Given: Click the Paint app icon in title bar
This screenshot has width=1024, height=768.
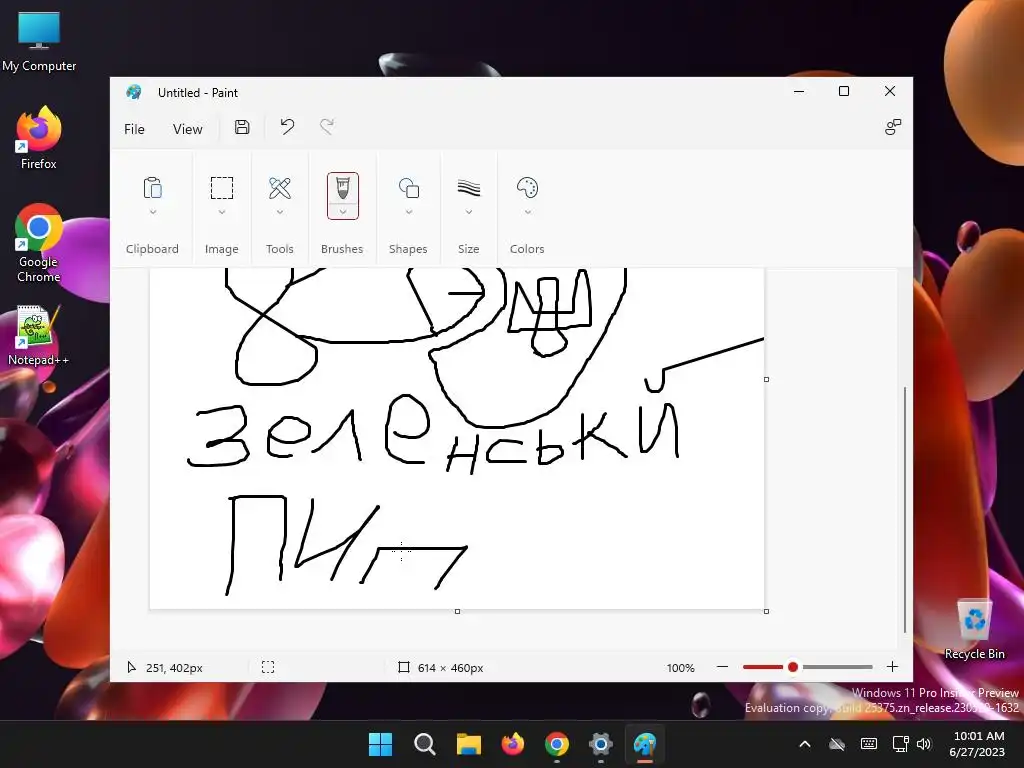Looking at the screenshot, I should point(134,92).
